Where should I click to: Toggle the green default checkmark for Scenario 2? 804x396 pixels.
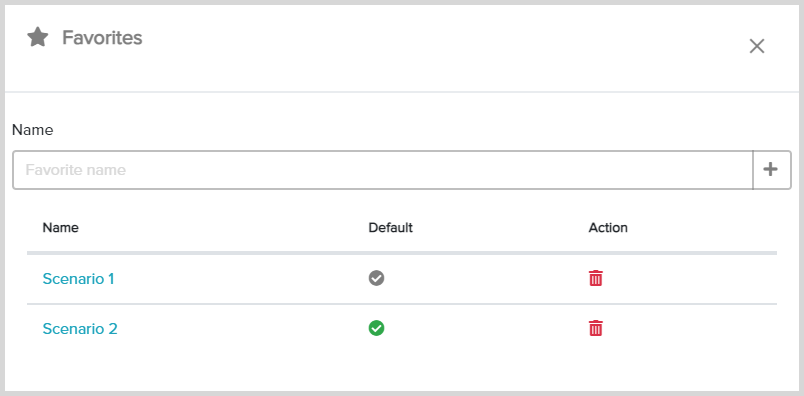click(376, 328)
